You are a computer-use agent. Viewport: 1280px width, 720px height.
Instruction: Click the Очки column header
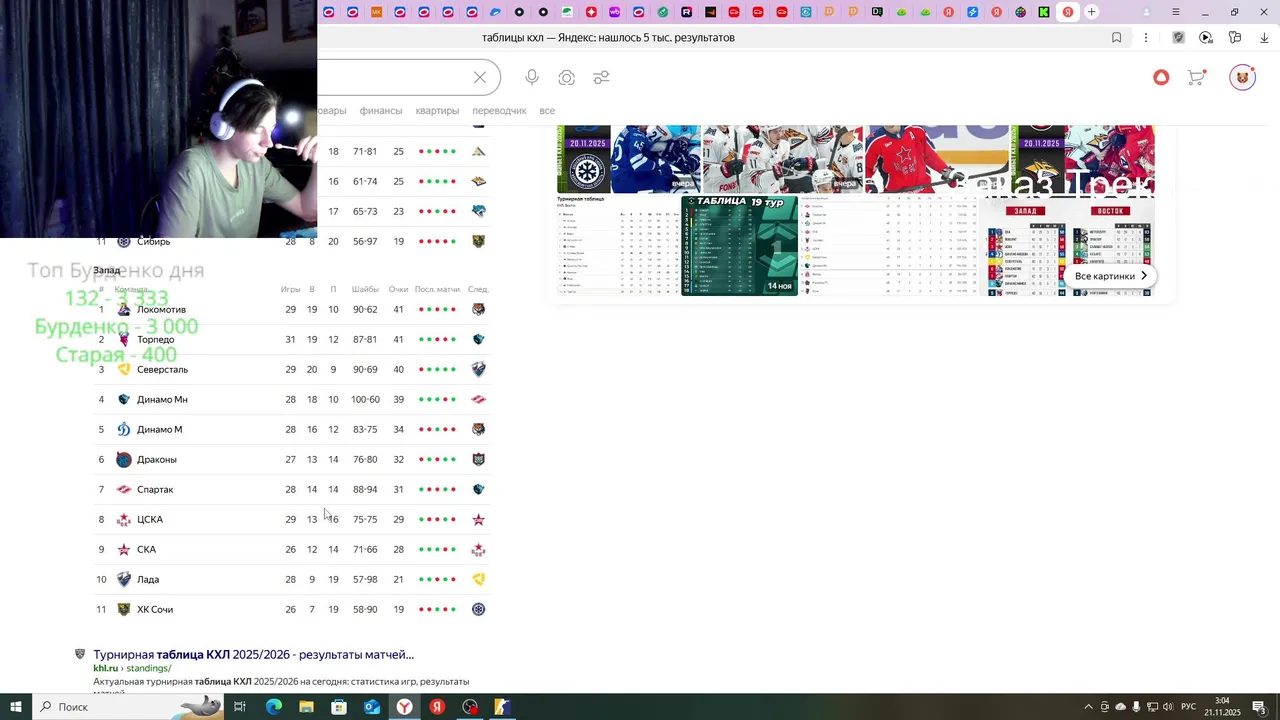[398, 290]
